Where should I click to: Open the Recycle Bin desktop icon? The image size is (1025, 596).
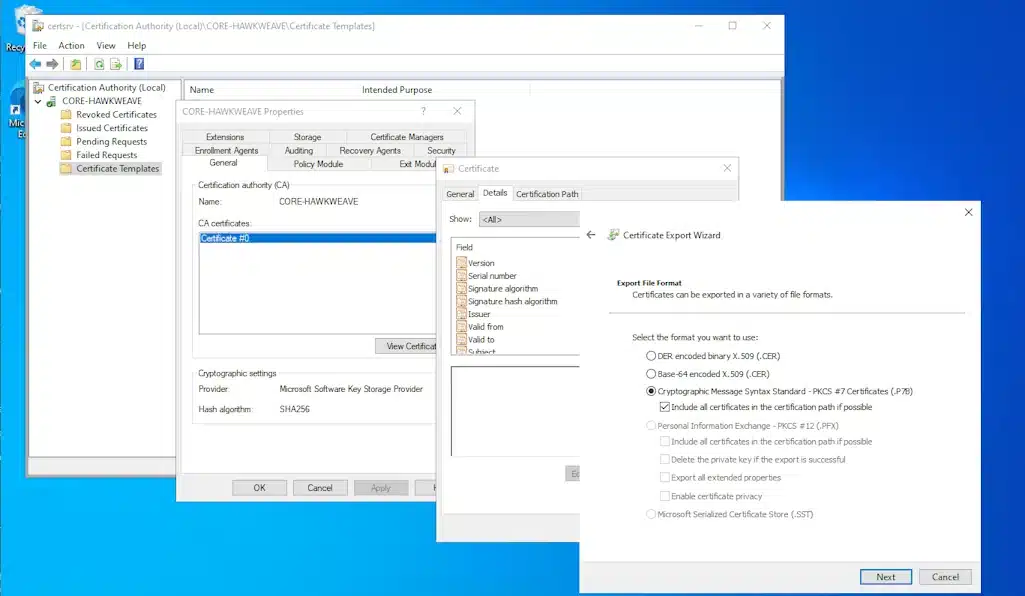tap(16, 25)
